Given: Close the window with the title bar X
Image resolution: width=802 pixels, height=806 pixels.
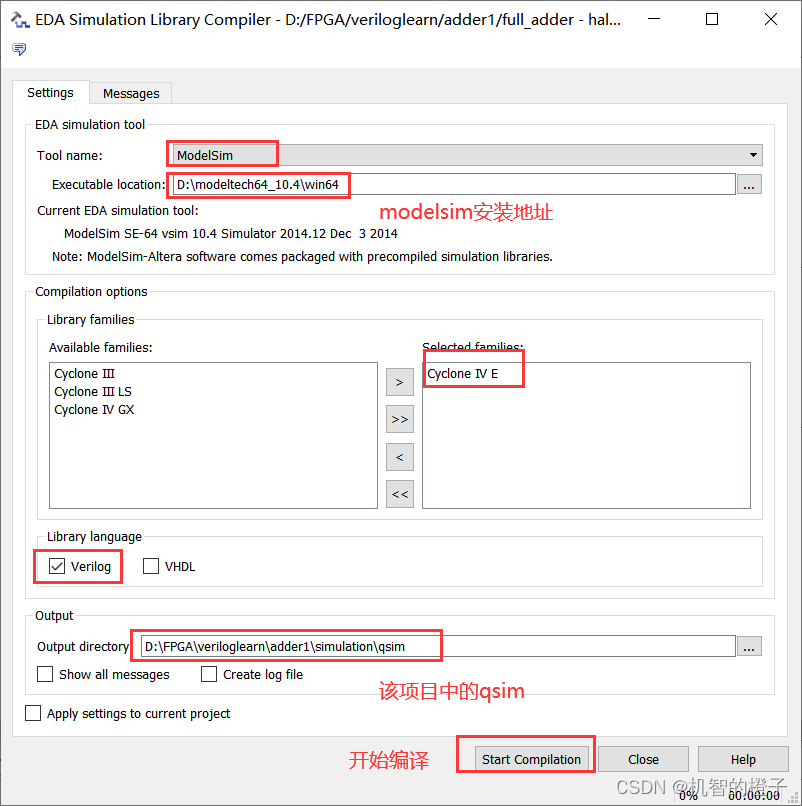Looking at the screenshot, I should pyautogui.click(x=771, y=20).
